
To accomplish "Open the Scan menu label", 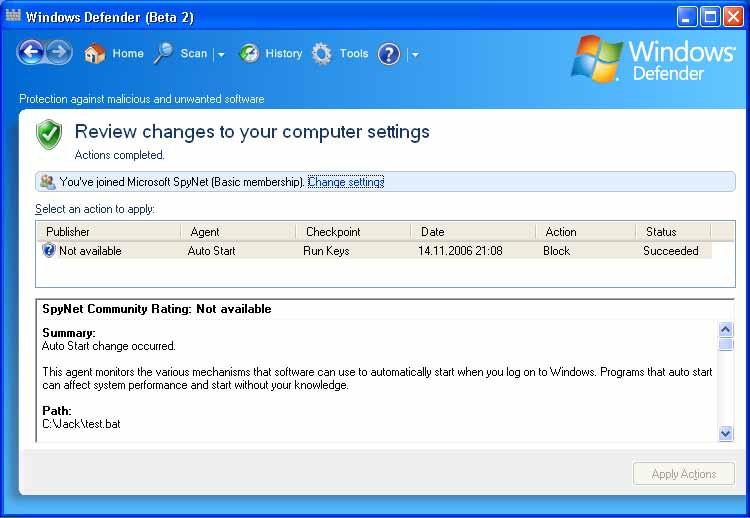I will [194, 54].
